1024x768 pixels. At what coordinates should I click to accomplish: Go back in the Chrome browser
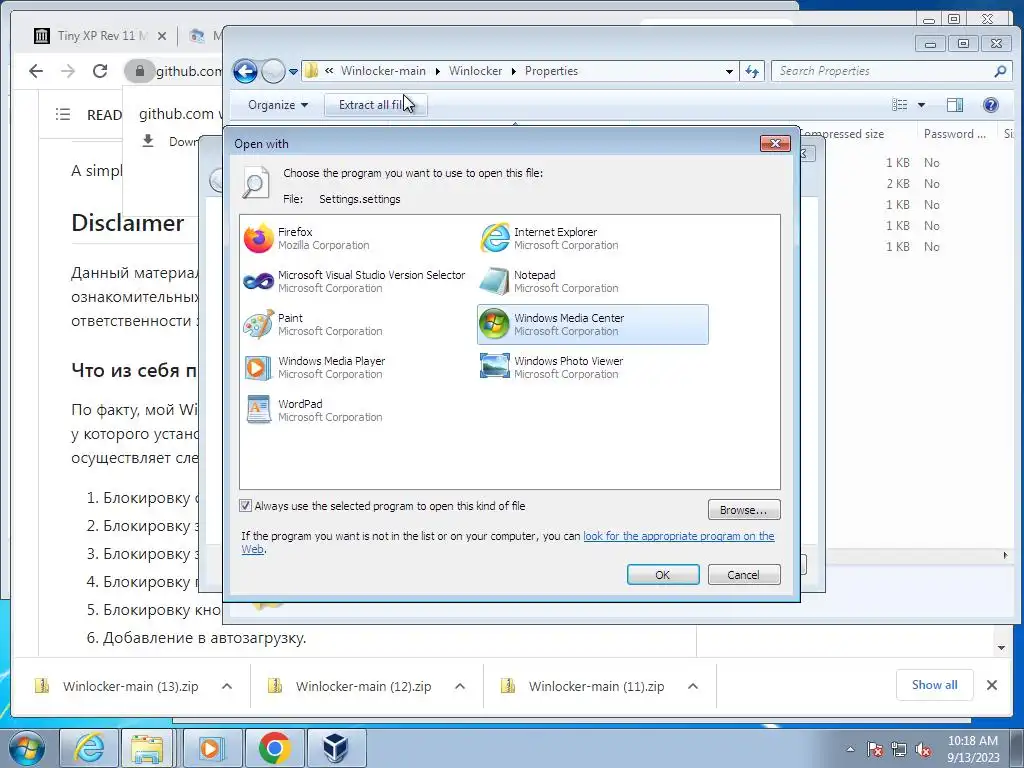[36, 71]
